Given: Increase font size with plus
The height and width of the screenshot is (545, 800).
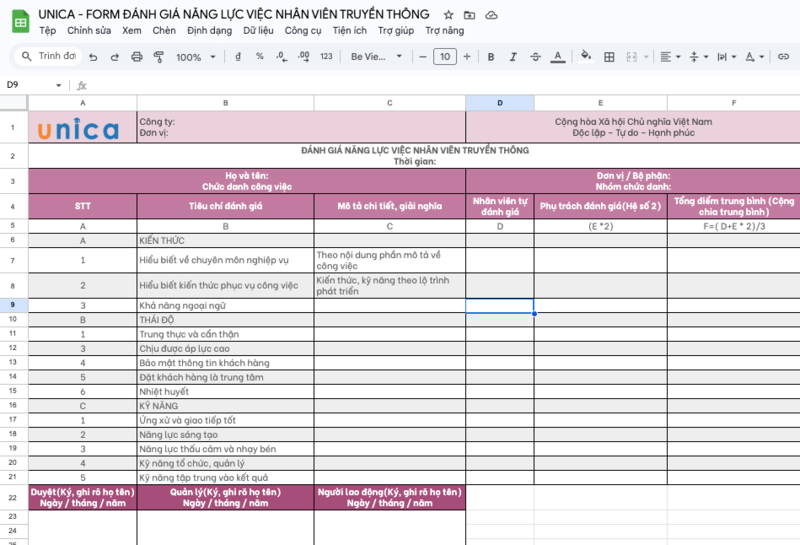Looking at the screenshot, I should 467,57.
